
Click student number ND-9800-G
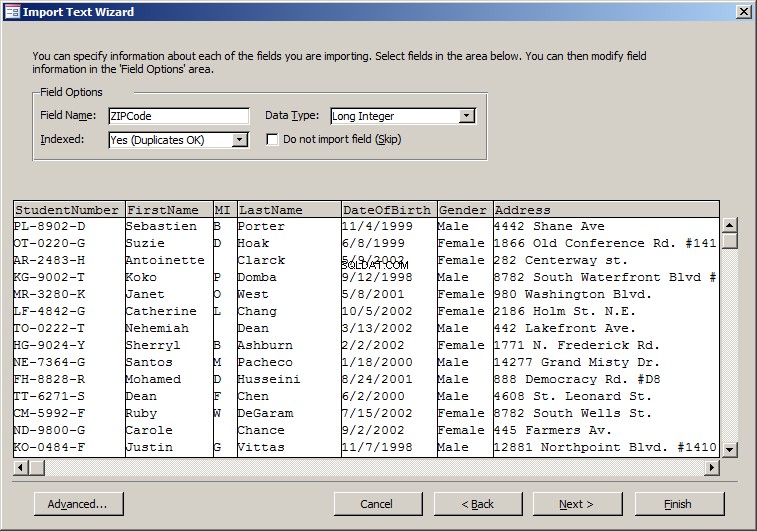point(50,430)
